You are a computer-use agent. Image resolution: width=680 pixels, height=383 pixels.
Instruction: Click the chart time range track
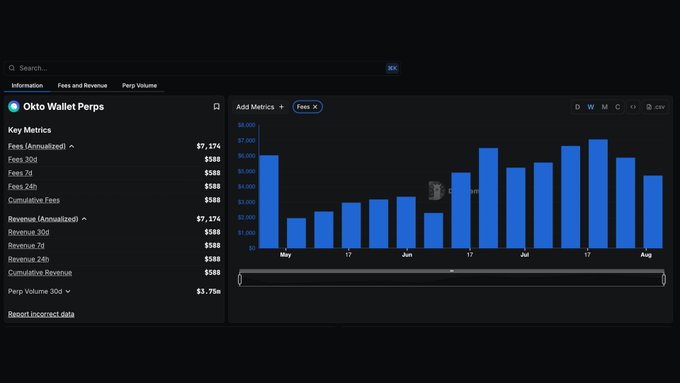(452, 279)
